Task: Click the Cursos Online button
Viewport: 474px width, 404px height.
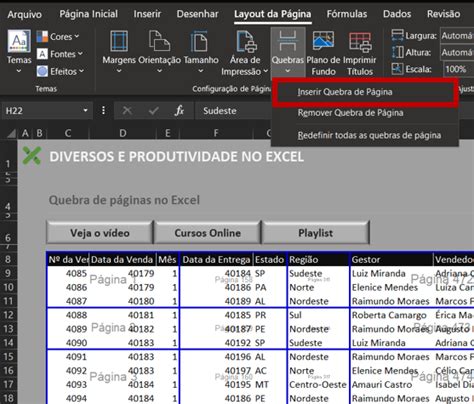Action: (207, 233)
